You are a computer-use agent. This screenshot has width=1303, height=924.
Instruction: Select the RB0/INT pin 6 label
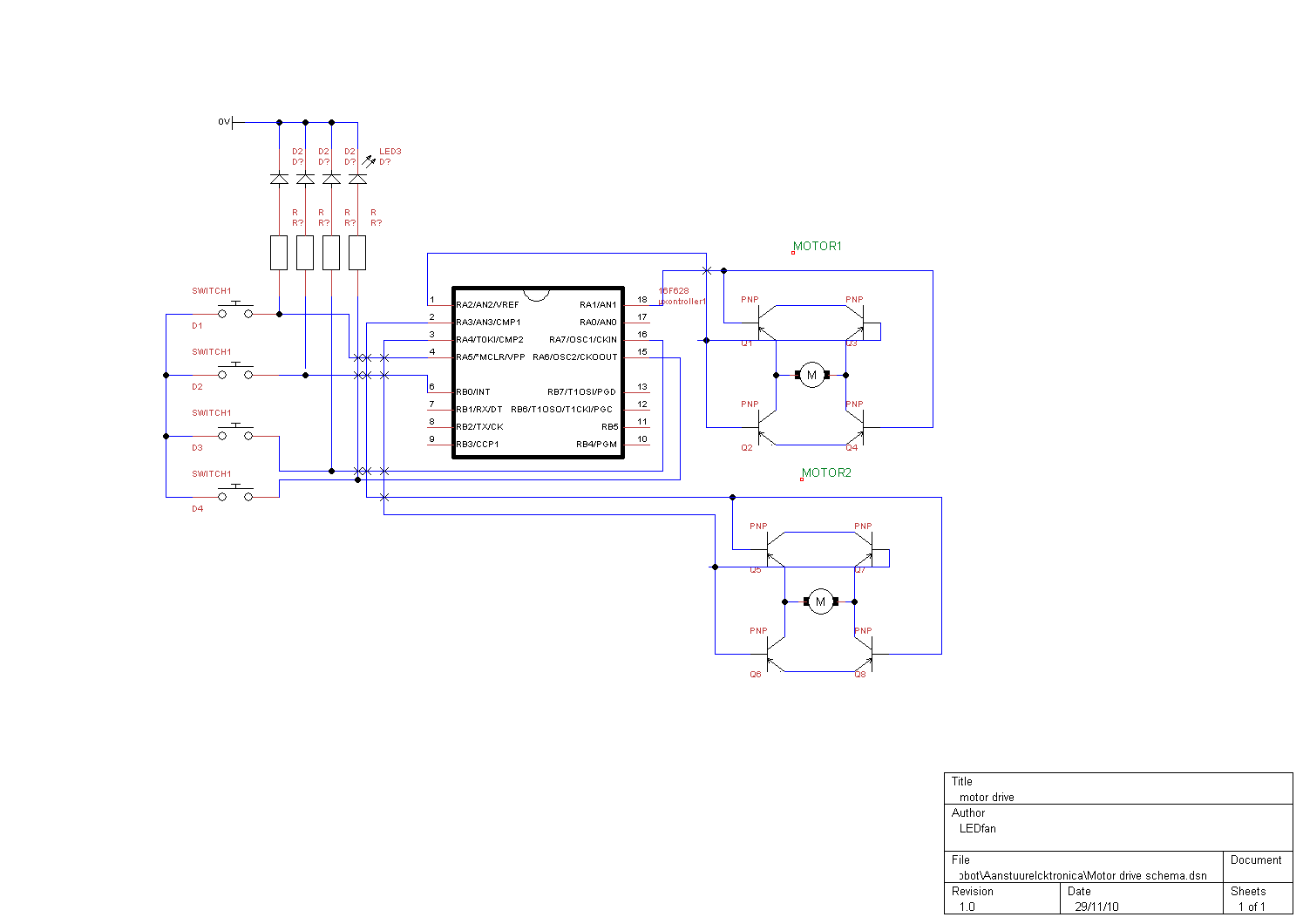[473, 392]
